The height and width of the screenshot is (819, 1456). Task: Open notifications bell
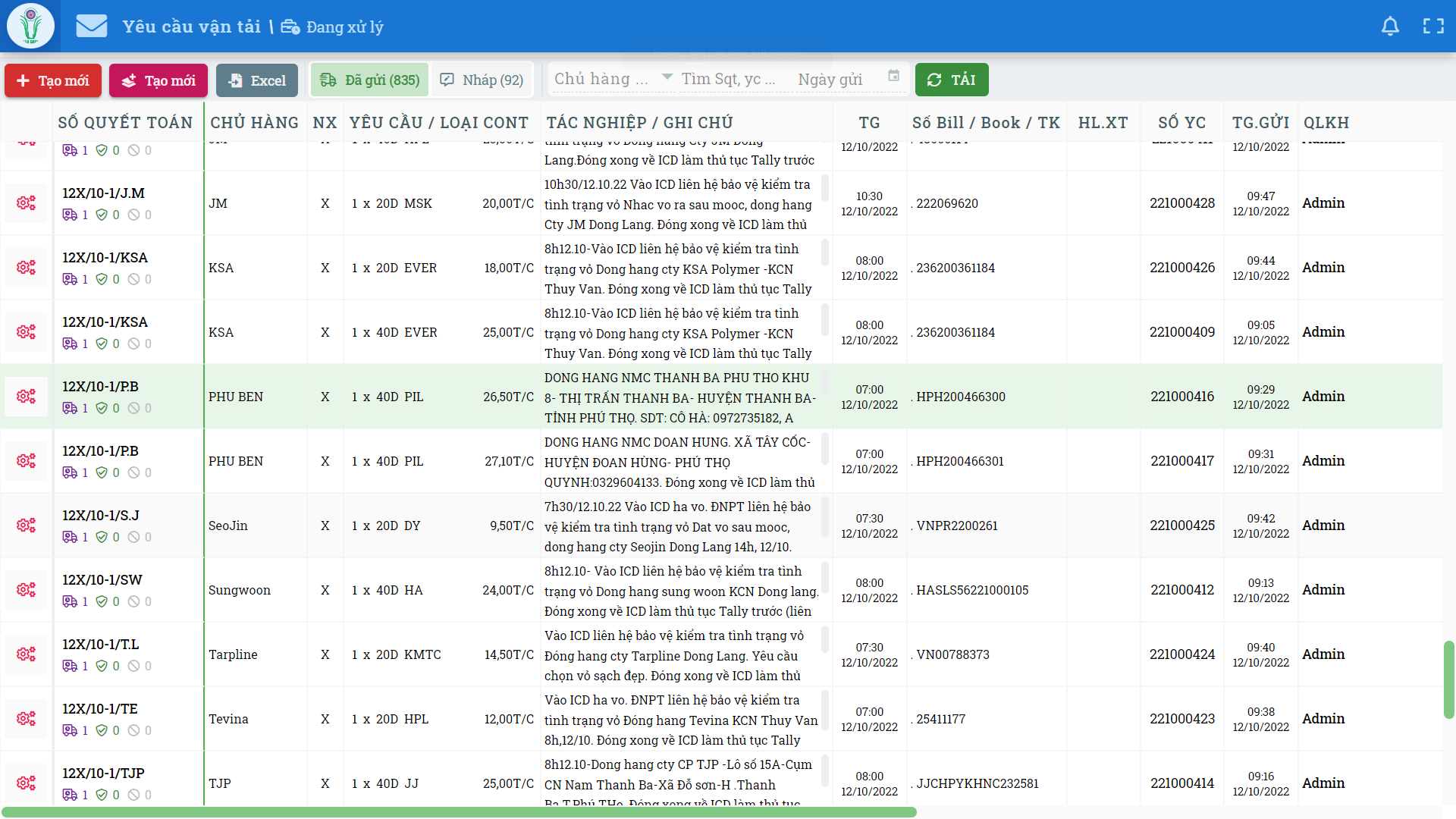click(1390, 27)
